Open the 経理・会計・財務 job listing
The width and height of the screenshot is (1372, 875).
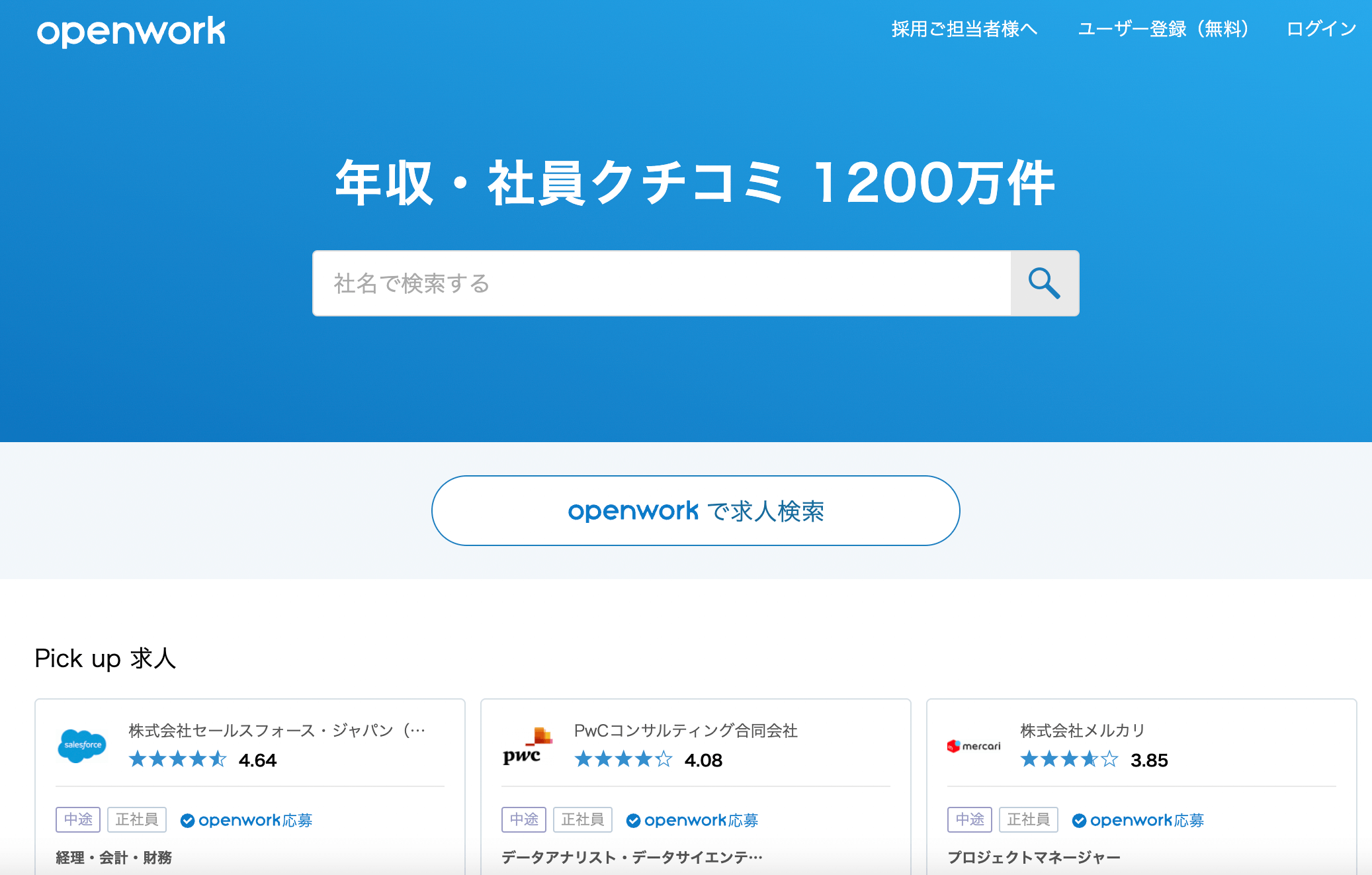coord(114,858)
